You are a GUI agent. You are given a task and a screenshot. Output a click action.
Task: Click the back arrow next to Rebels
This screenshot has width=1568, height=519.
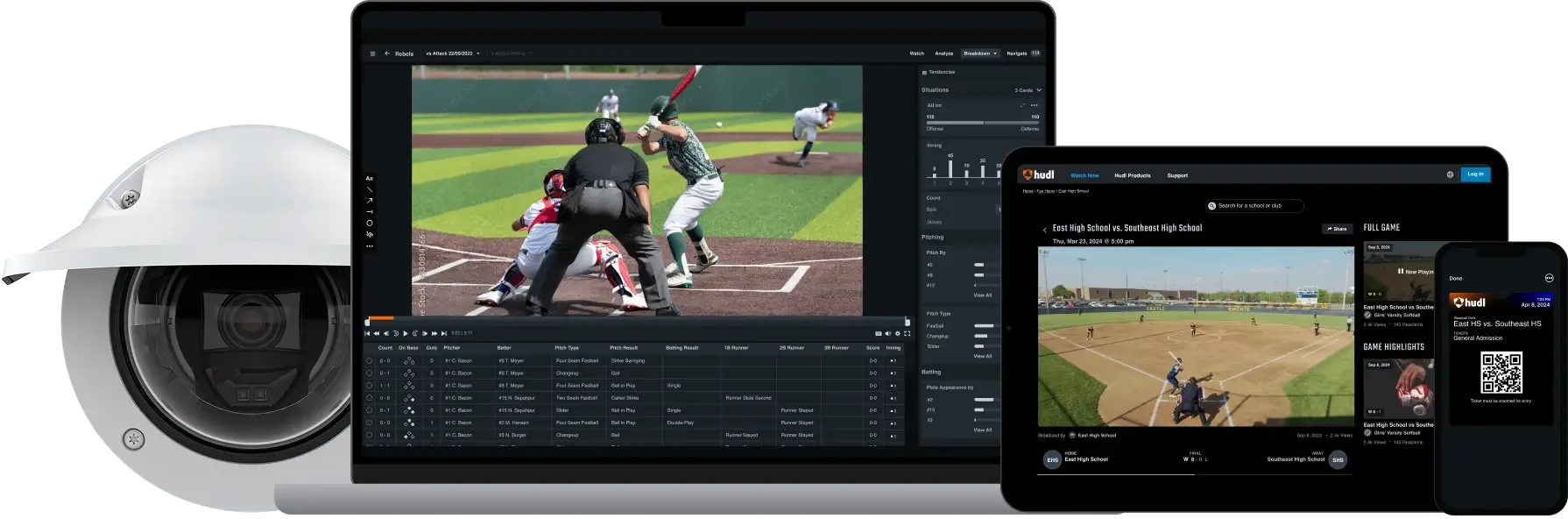(x=387, y=53)
